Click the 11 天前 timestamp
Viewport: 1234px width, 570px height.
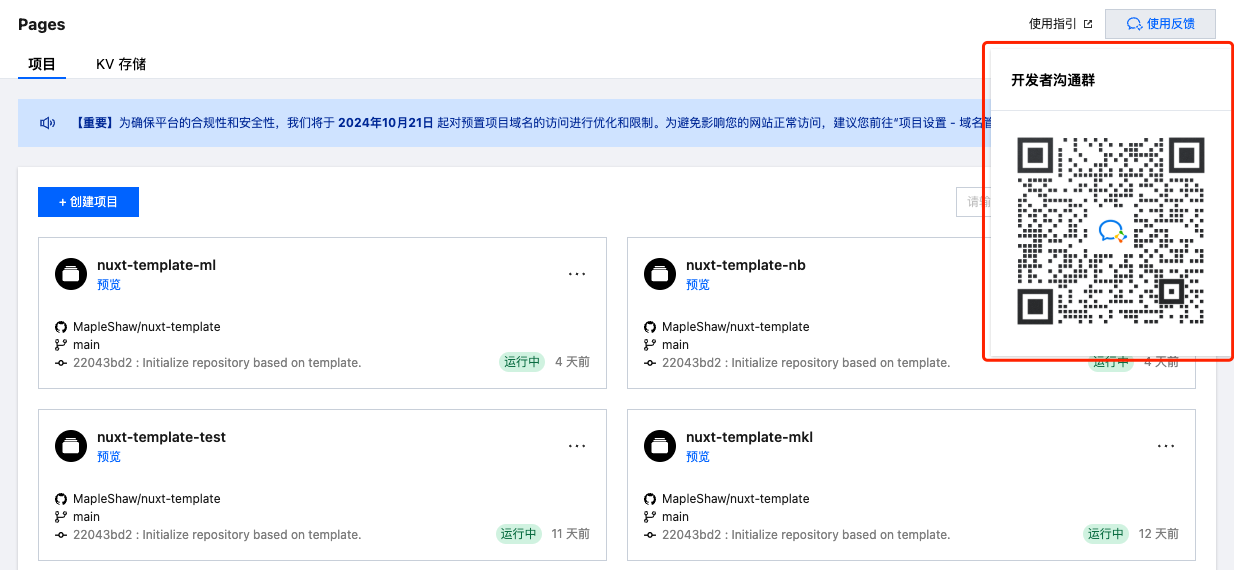point(571,534)
